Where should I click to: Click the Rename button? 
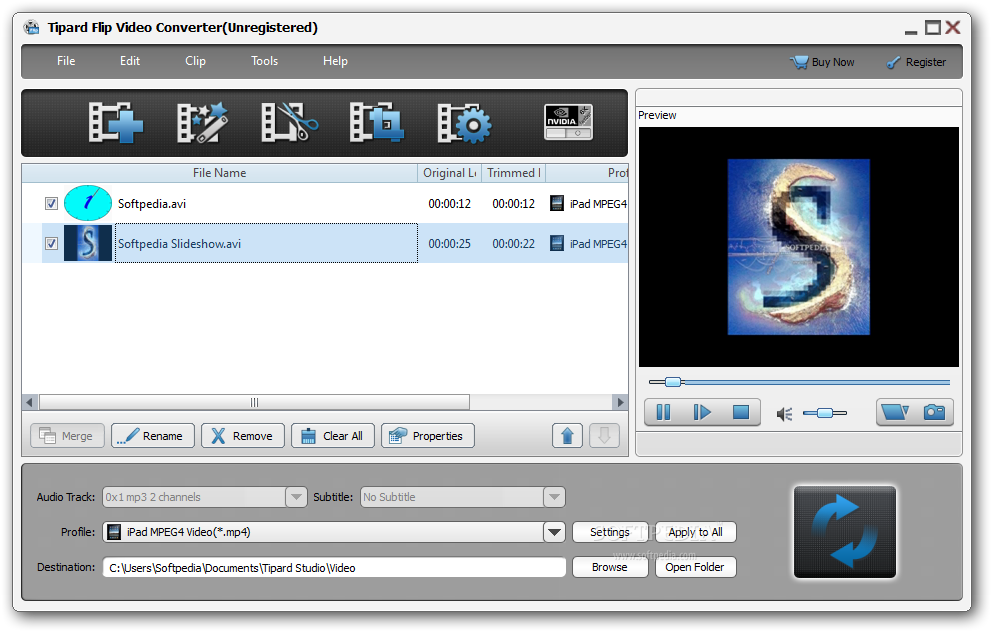152,435
